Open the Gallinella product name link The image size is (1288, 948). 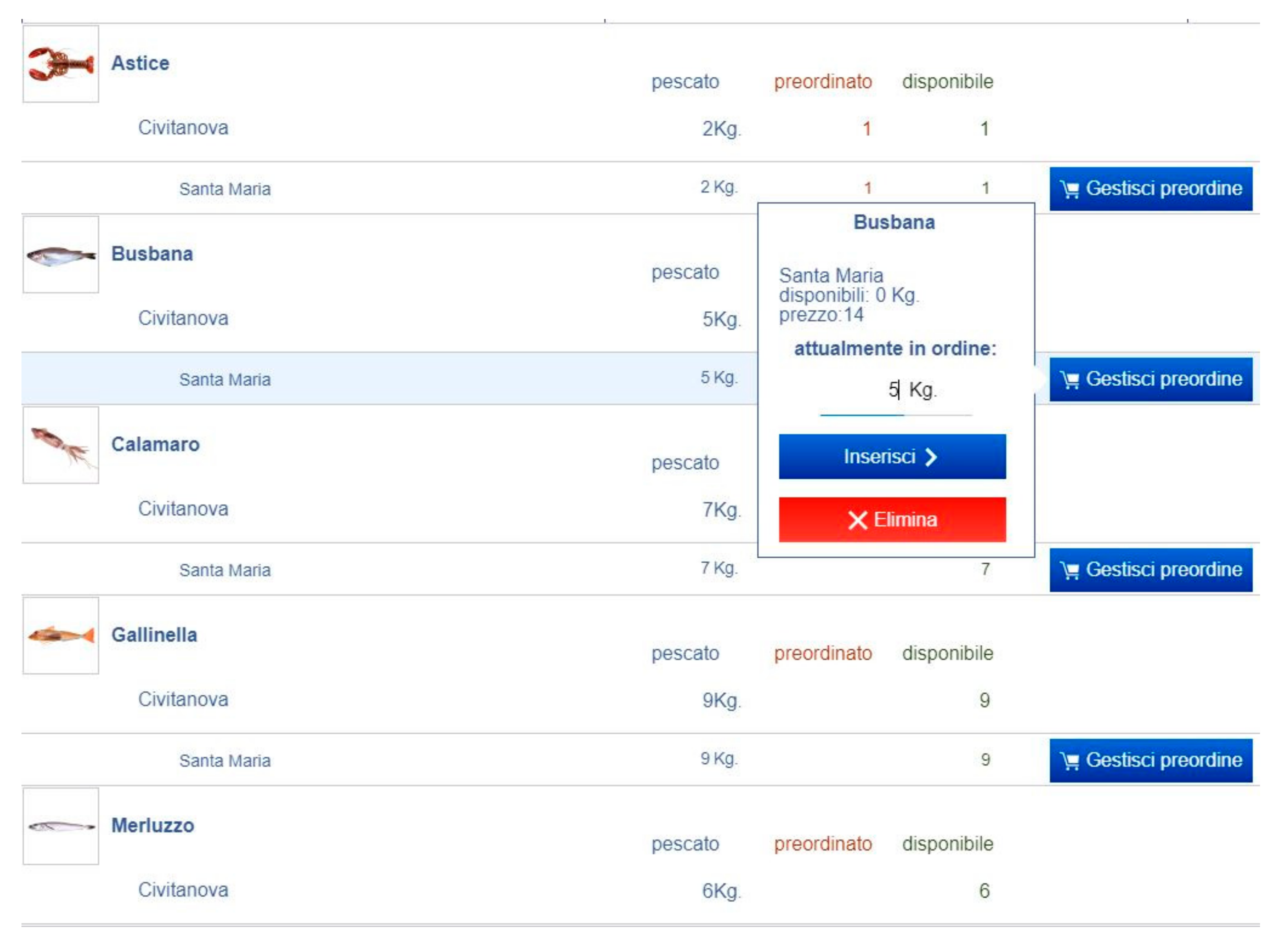pos(154,635)
